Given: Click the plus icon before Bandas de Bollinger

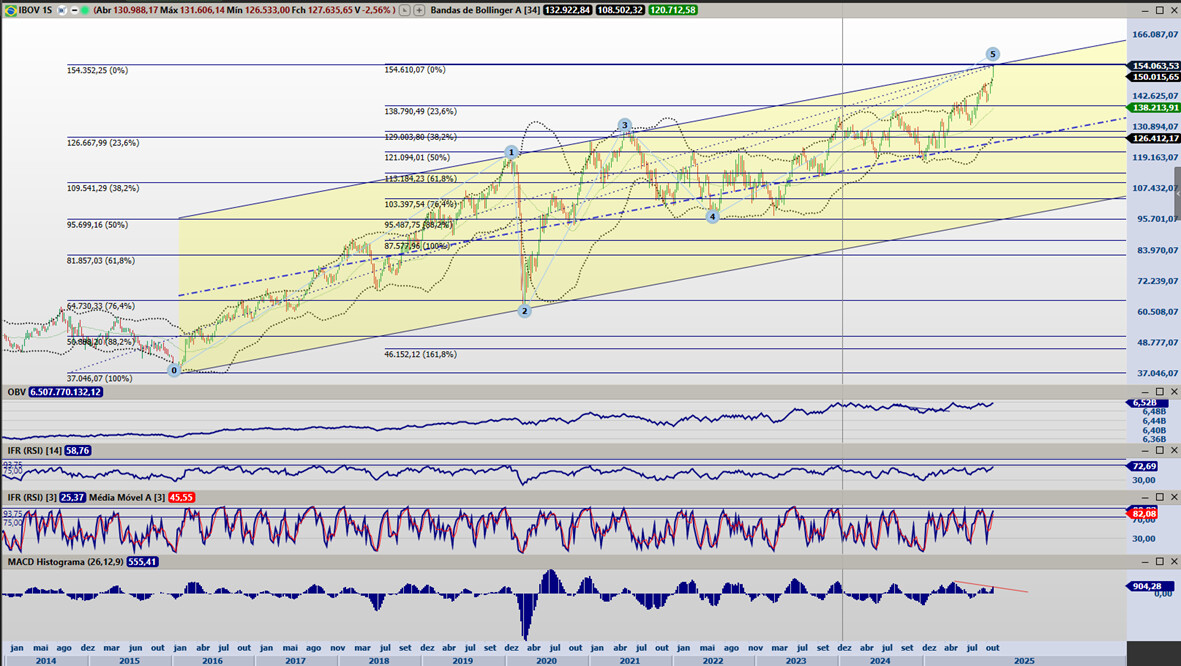Looking at the screenshot, I should (x=420, y=10).
